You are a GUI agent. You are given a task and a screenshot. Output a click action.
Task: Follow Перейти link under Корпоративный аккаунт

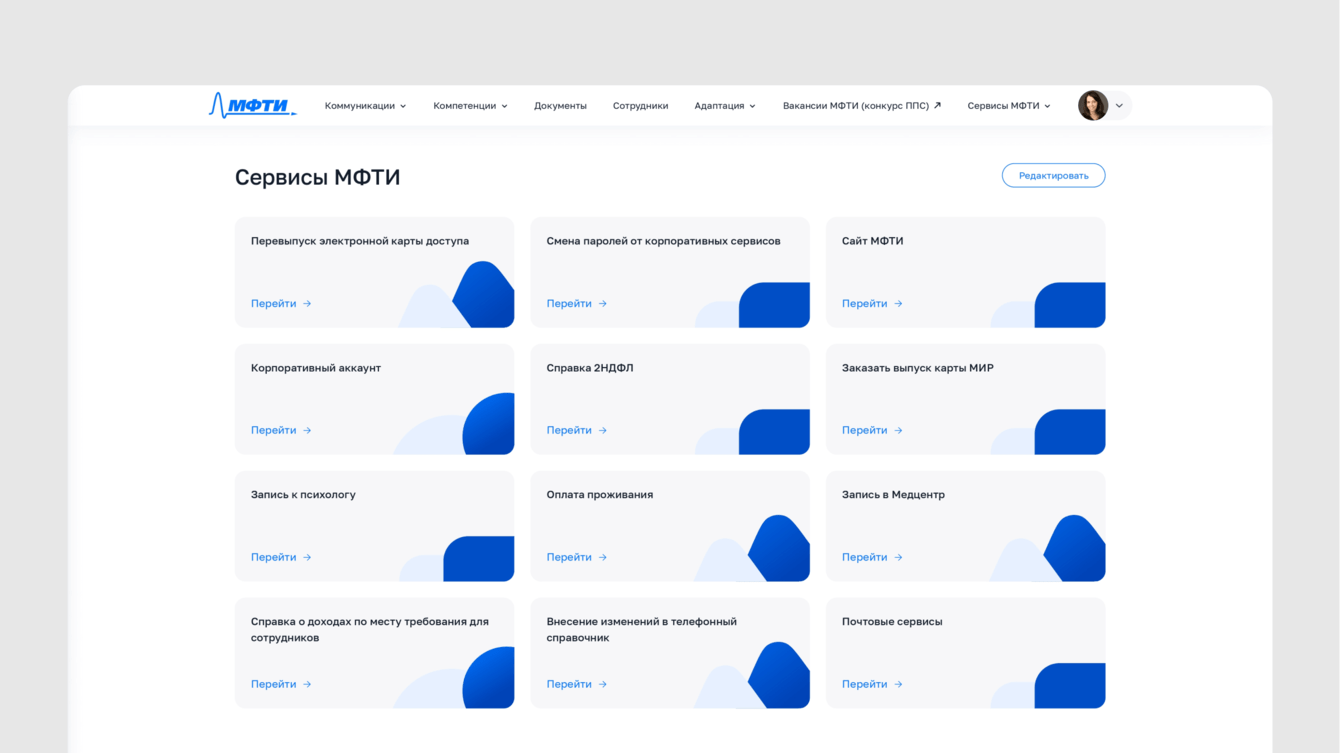(x=281, y=430)
